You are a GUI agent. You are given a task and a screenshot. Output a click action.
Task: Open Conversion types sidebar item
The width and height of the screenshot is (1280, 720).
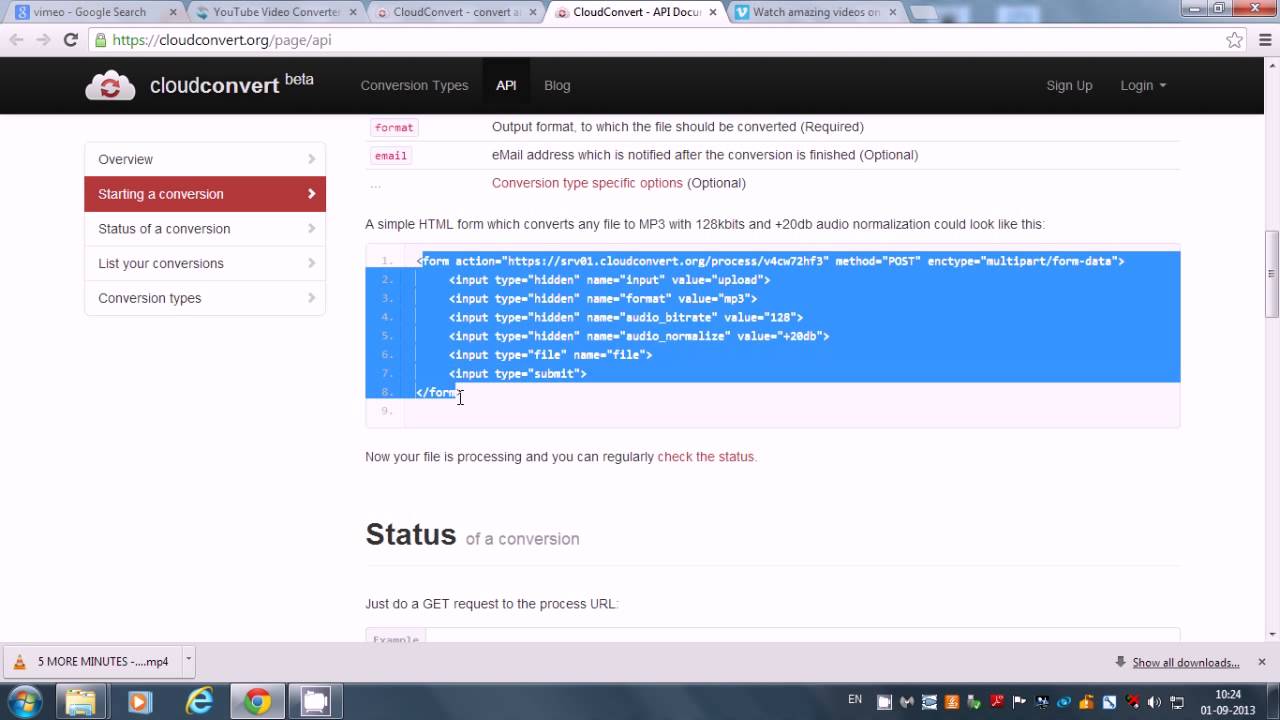pos(205,298)
